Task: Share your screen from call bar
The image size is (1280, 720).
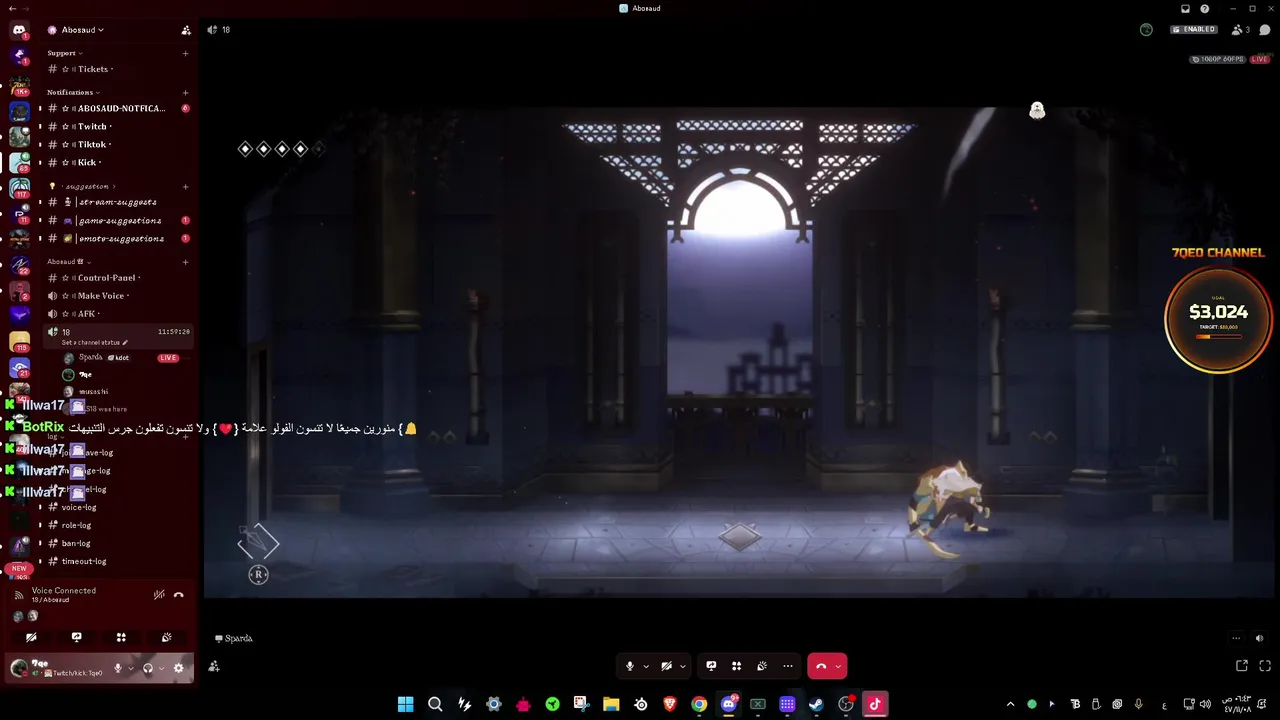Action: click(711, 666)
